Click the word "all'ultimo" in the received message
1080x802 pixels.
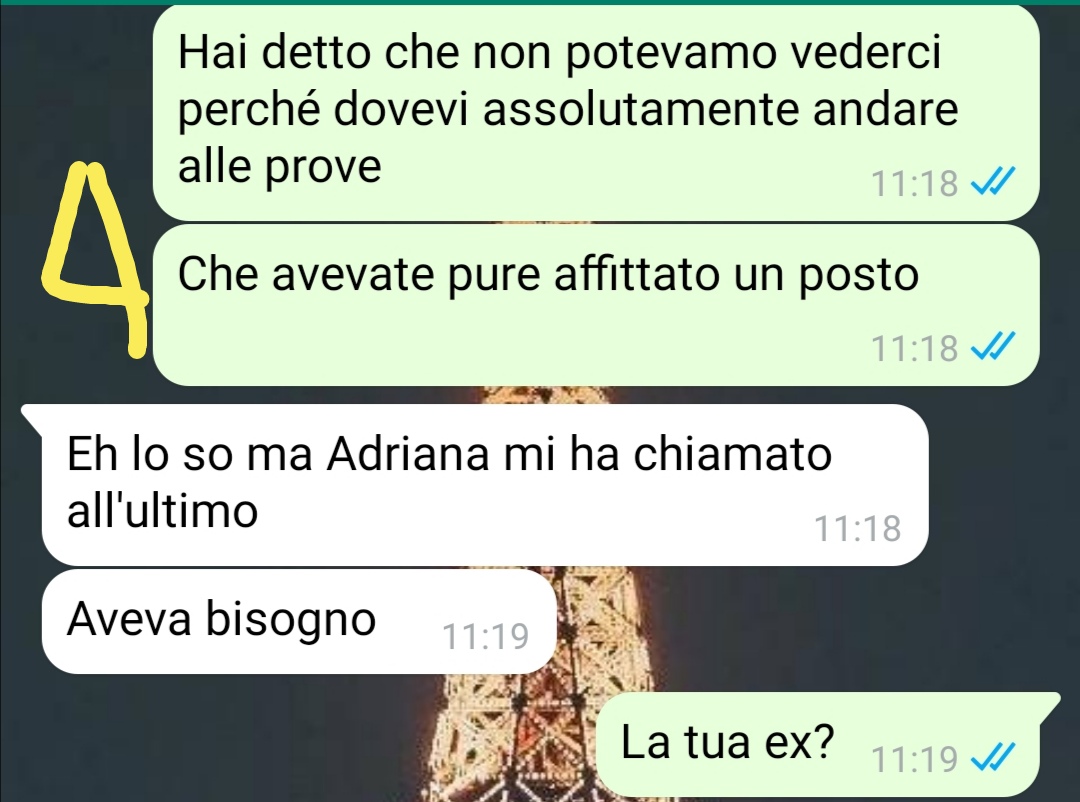tap(163, 511)
